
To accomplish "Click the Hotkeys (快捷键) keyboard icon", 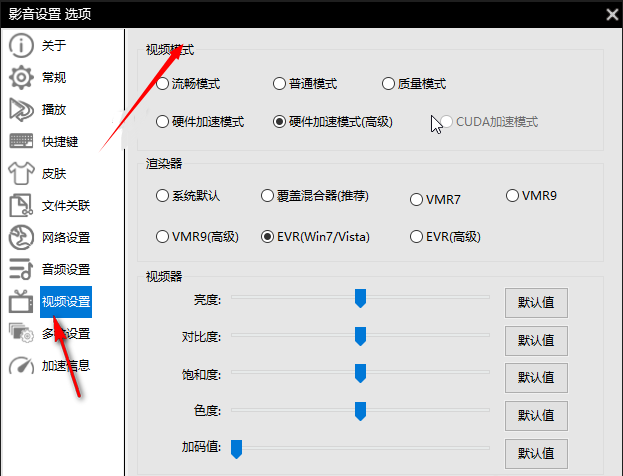I will (x=21, y=142).
